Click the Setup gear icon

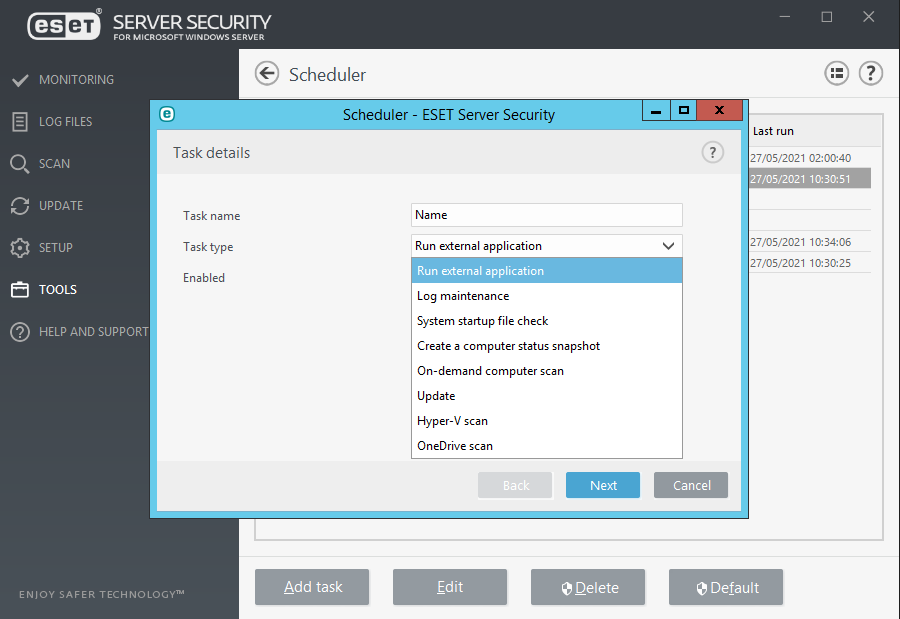coord(20,247)
